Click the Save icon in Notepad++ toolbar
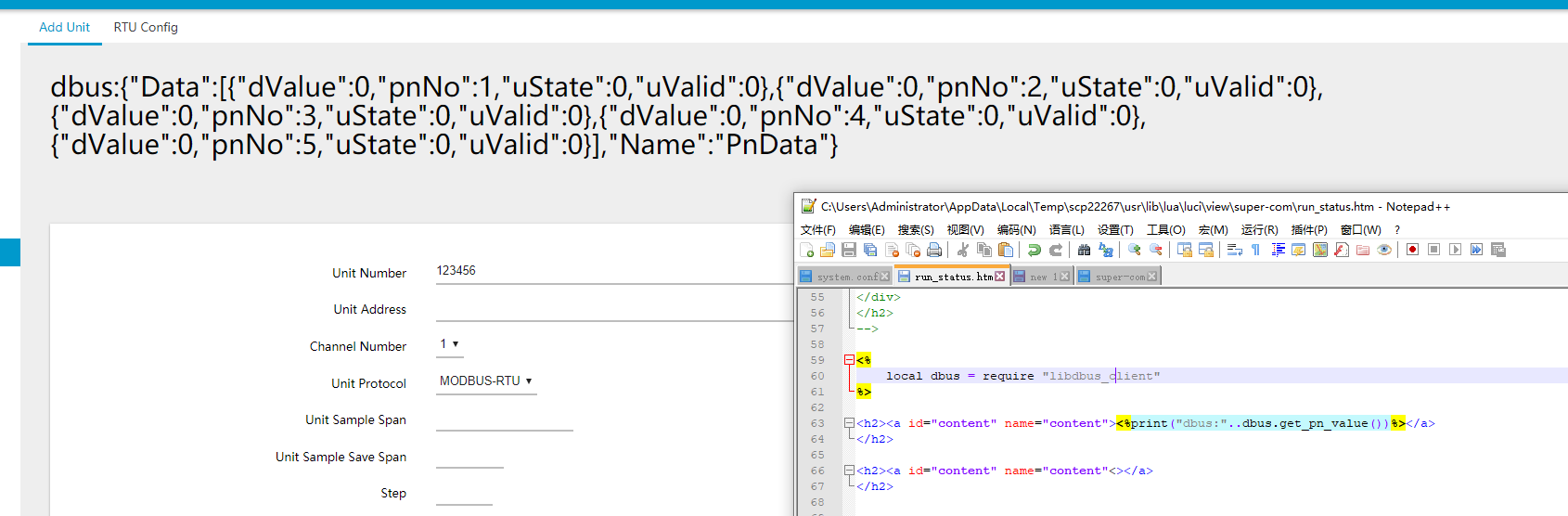Image resolution: width=1568 pixels, height=516 pixels. [x=849, y=250]
